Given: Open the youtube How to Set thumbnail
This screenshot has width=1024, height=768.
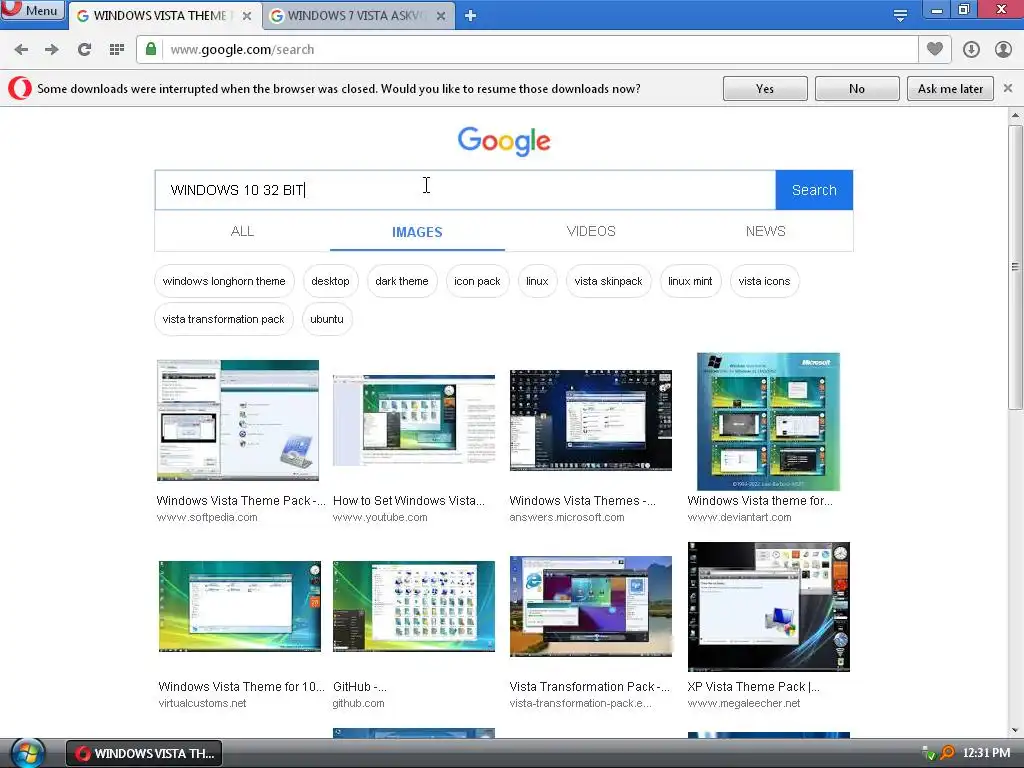Looking at the screenshot, I should (x=414, y=420).
